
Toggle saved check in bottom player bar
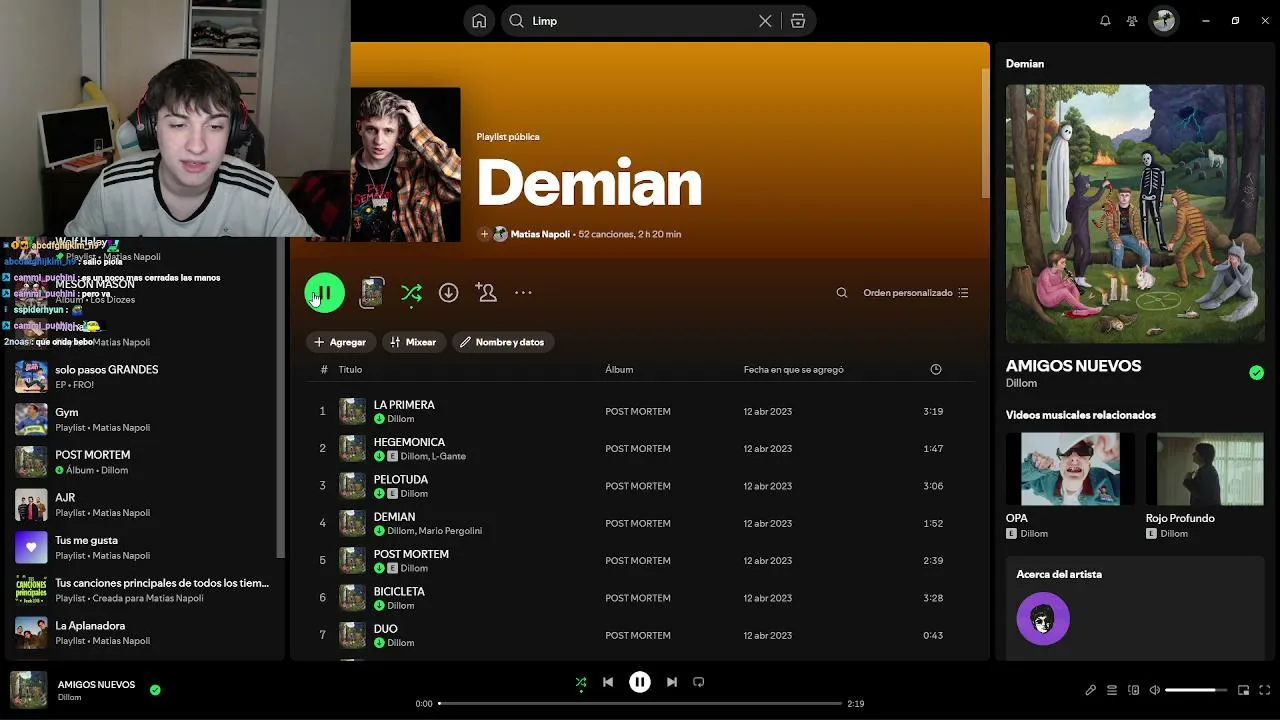(x=155, y=689)
